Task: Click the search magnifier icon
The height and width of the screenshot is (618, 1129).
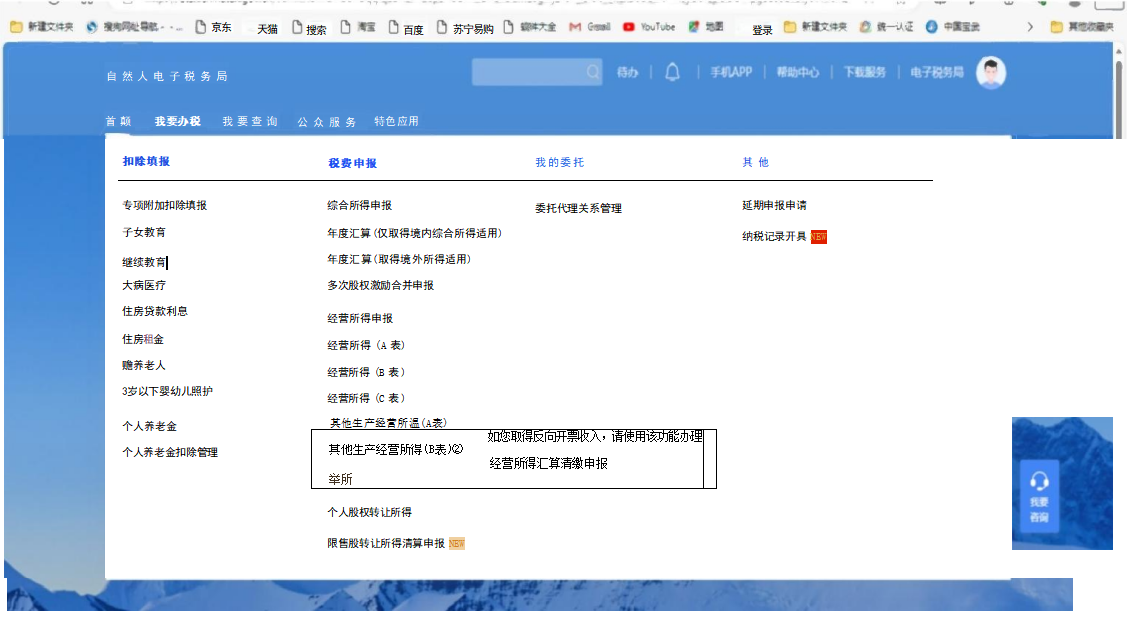Action: click(593, 72)
